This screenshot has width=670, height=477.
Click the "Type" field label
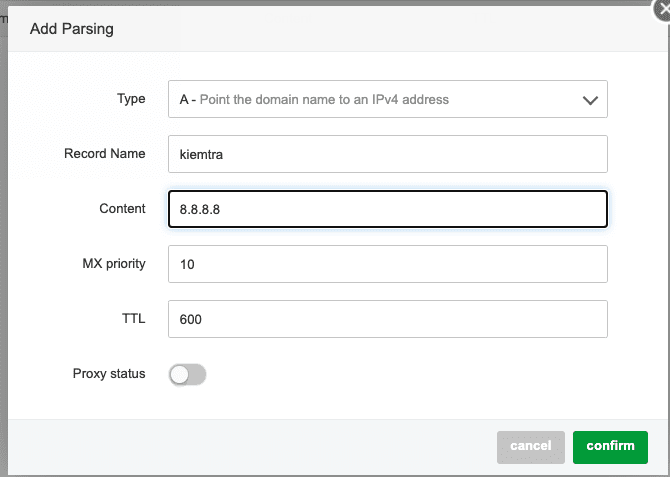pyautogui.click(x=131, y=99)
